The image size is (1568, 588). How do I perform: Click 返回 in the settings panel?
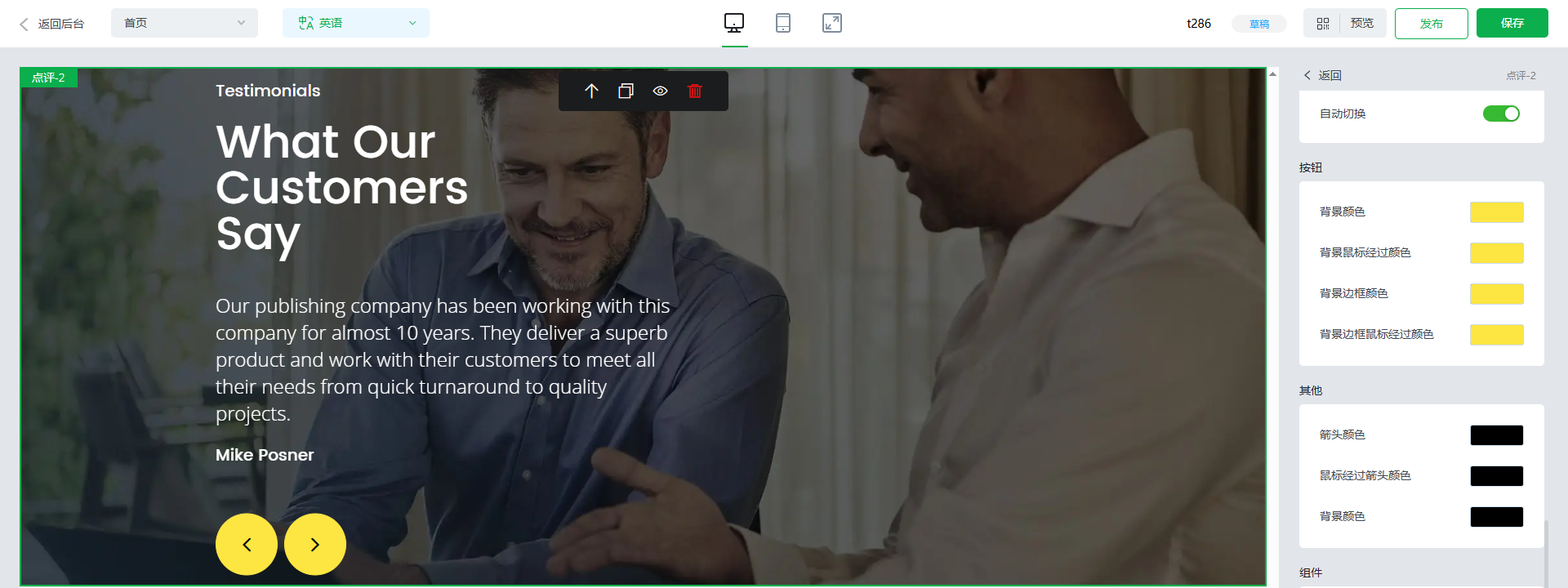1323,75
